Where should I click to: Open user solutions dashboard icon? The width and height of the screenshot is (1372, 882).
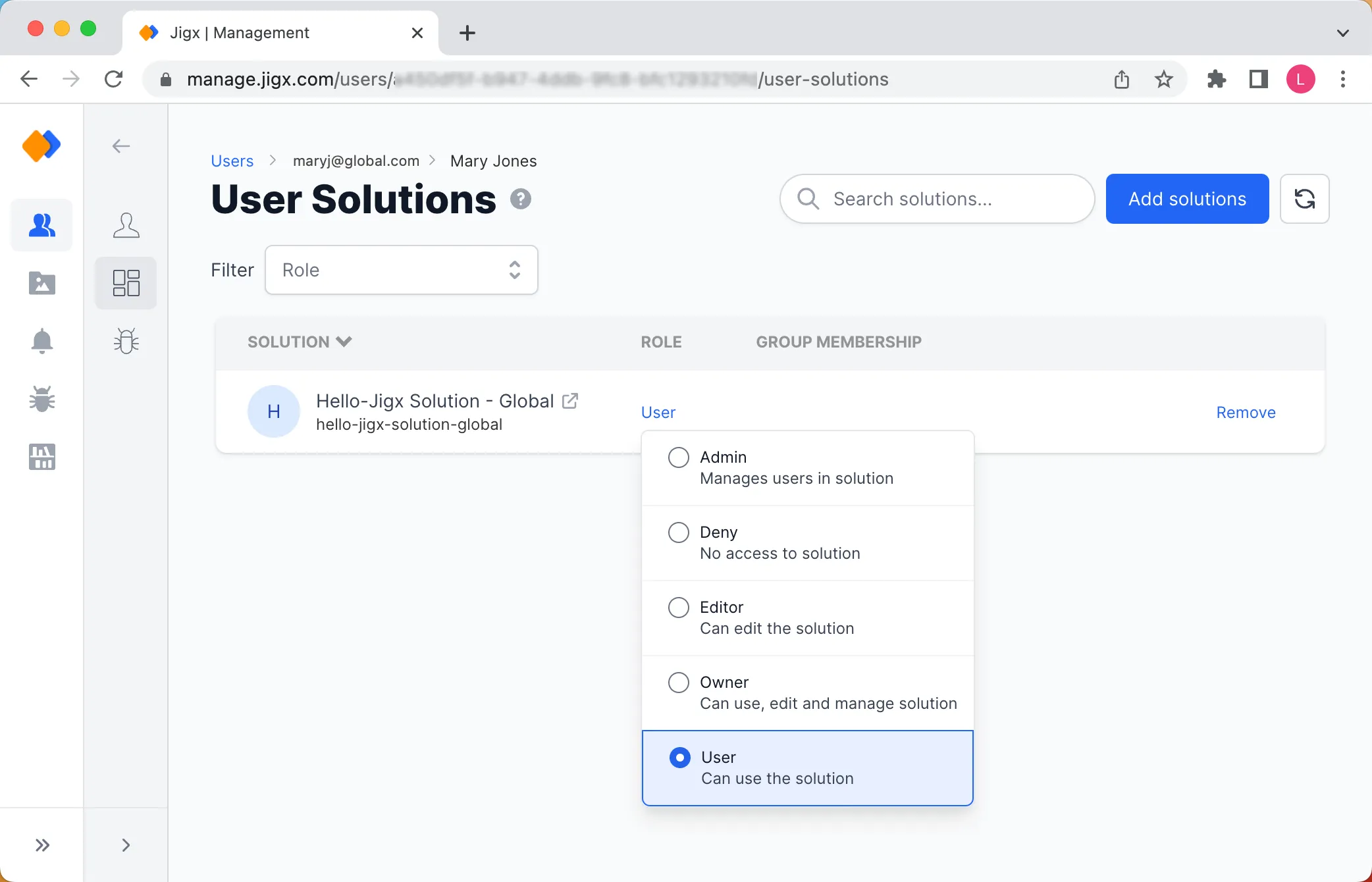[126, 283]
